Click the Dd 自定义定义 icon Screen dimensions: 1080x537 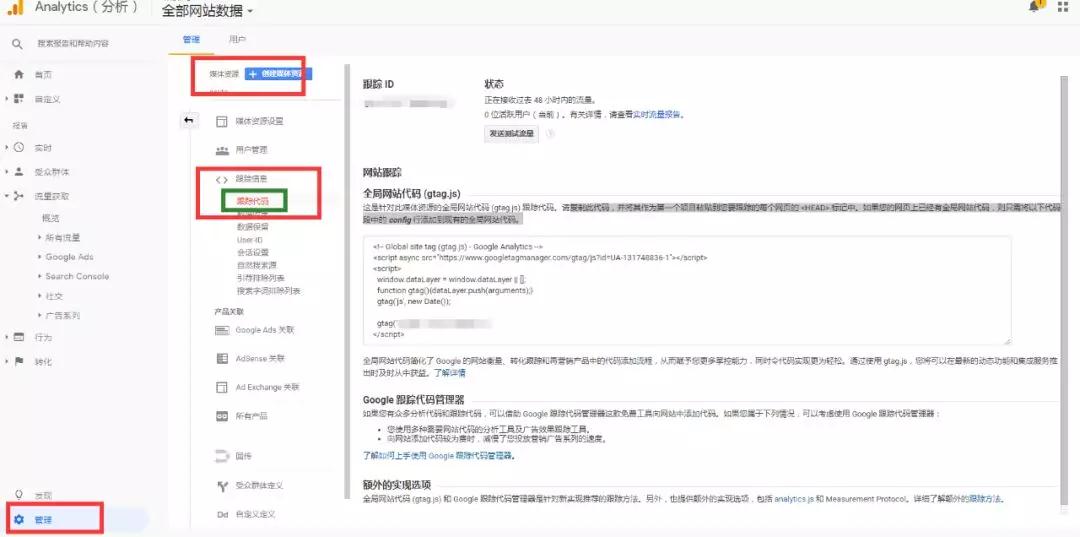222,514
